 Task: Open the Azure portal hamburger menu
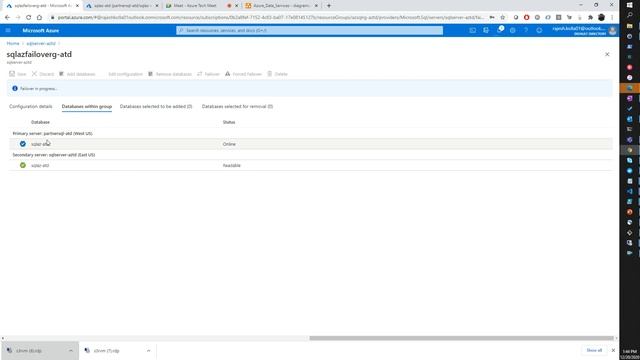tap(8, 30)
